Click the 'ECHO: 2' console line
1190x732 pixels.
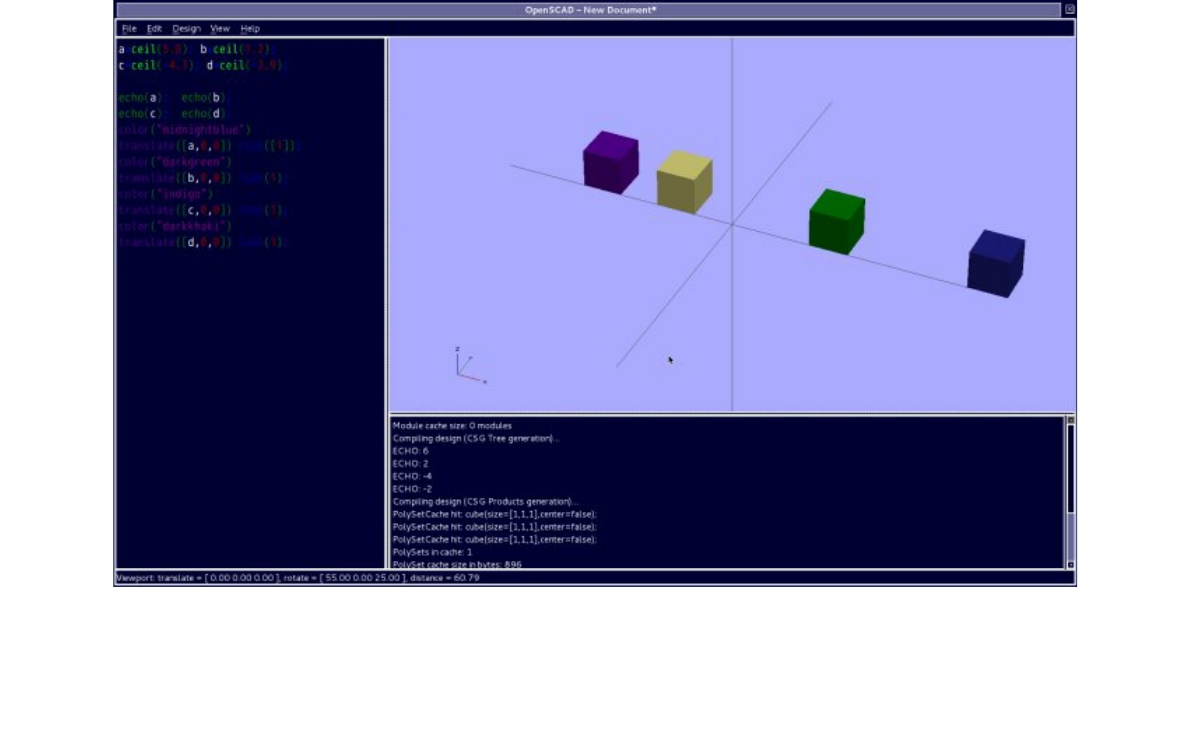tap(411, 463)
